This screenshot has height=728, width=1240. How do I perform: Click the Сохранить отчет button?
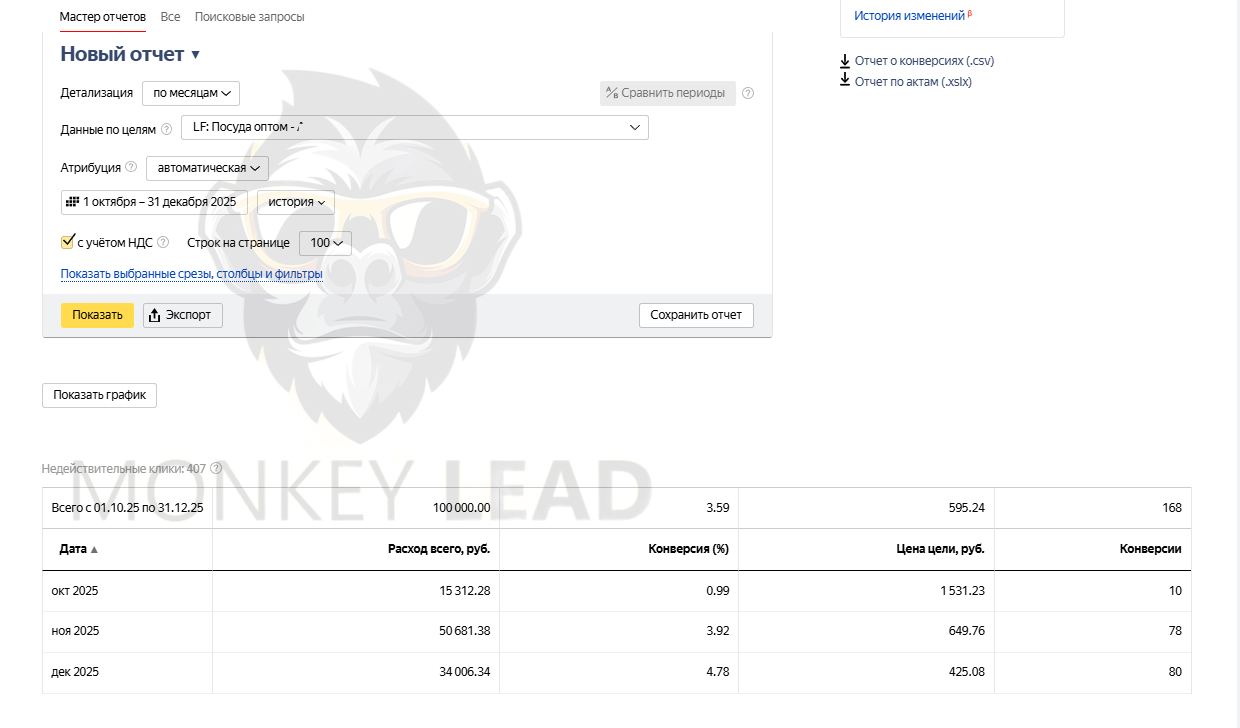tap(695, 315)
